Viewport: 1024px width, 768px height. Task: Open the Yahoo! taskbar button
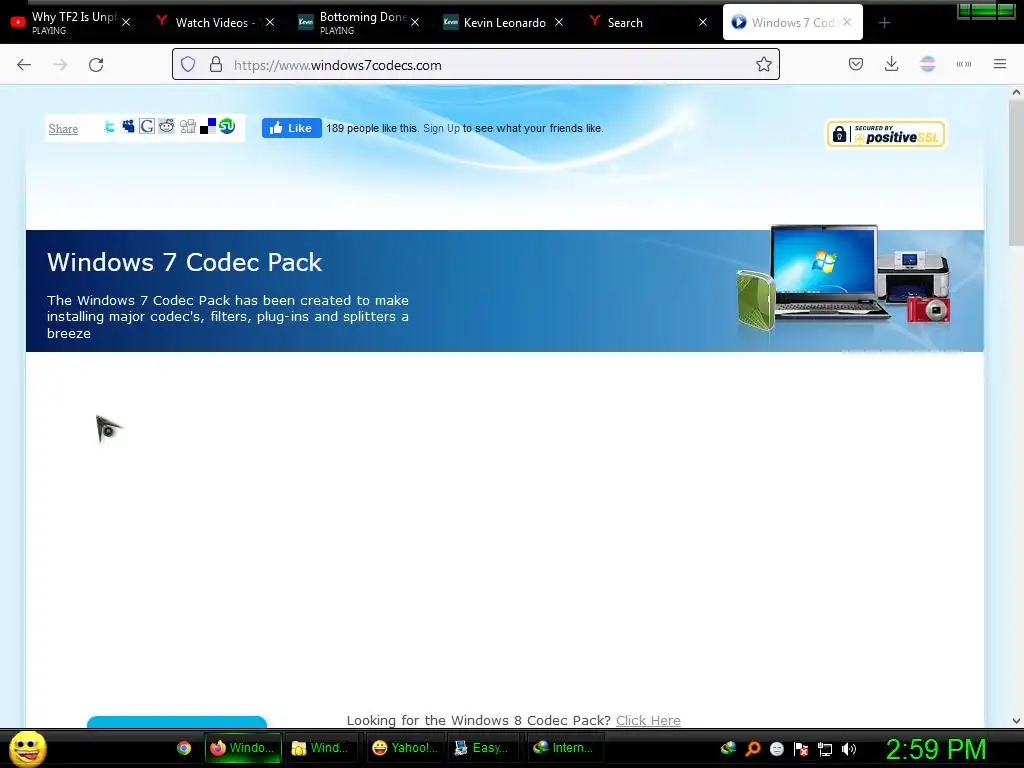click(x=404, y=748)
